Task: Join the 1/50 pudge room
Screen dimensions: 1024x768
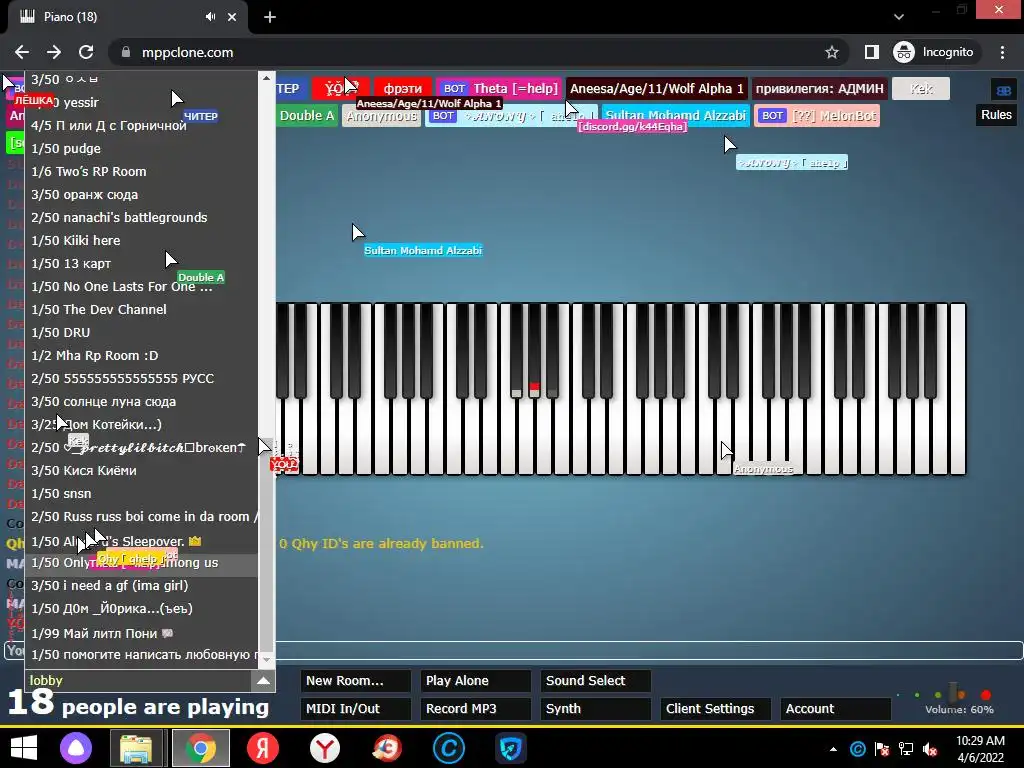Action: coord(141,148)
